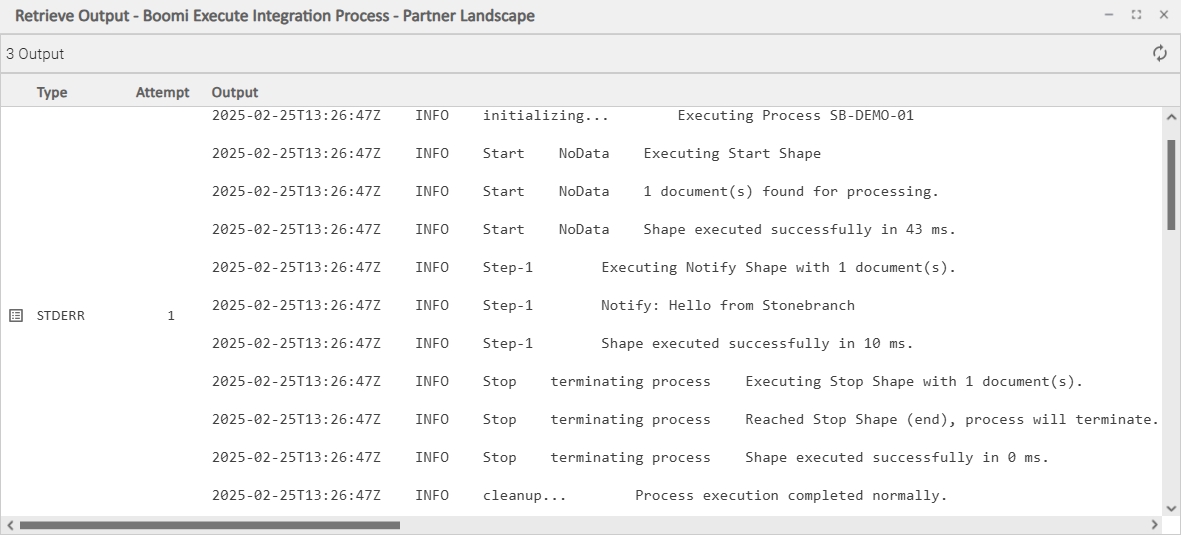Click the vertical scrollbar thumb
Image resolution: width=1181 pixels, height=535 pixels.
pyautogui.click(x=1171, y=185)
